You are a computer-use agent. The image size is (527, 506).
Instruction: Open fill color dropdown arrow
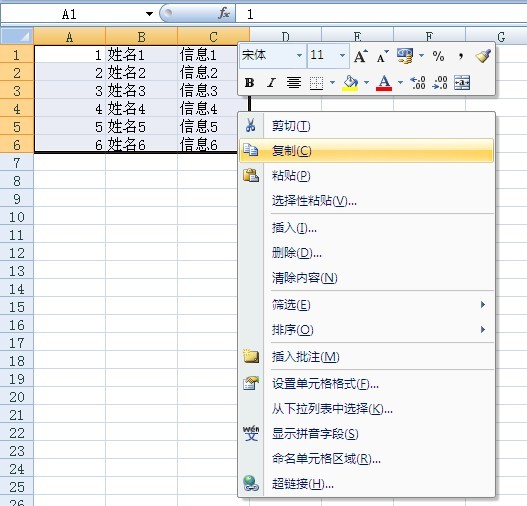(366, 82)
